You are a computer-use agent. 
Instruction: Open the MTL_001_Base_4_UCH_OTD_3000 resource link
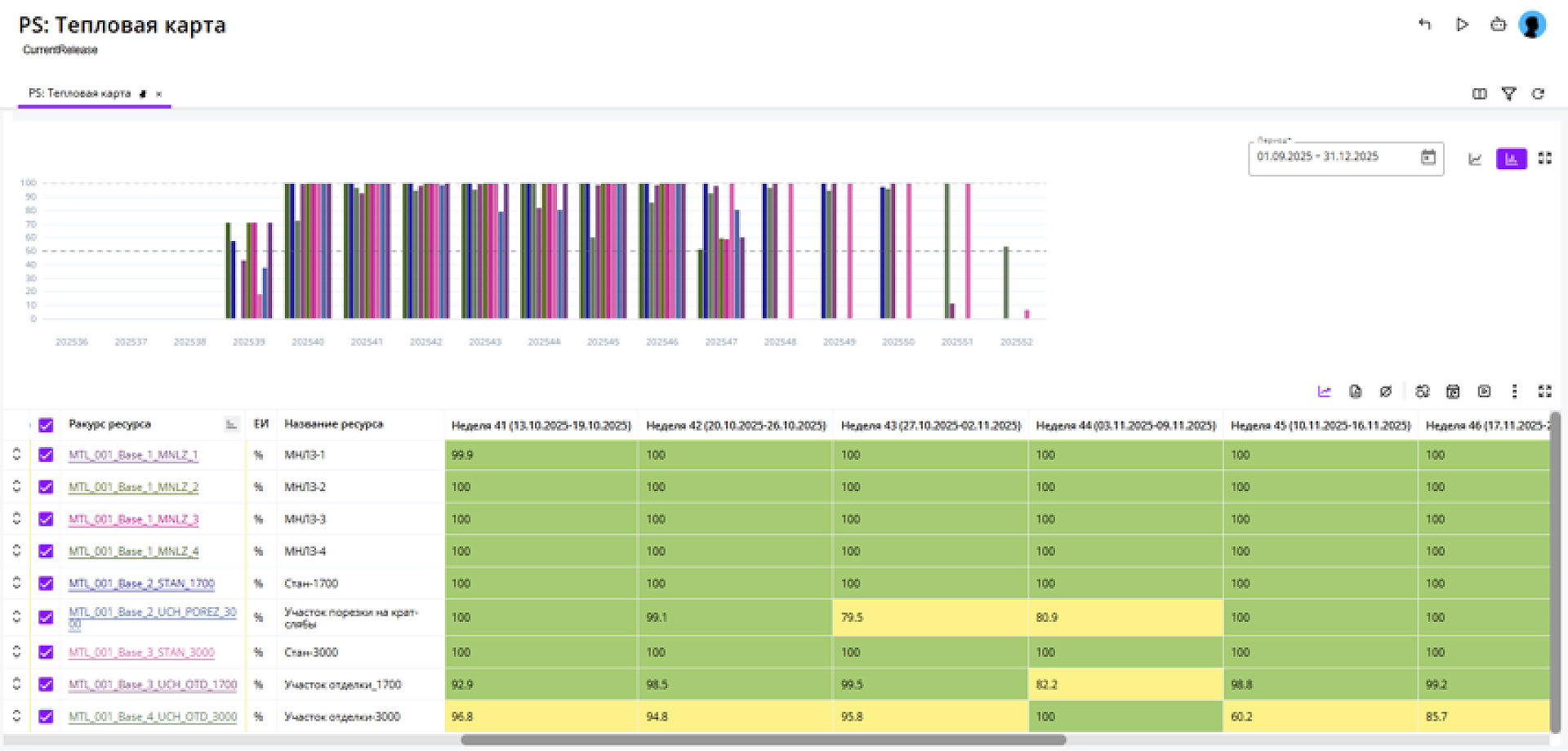pyautogui.click(x=152, y=717)
